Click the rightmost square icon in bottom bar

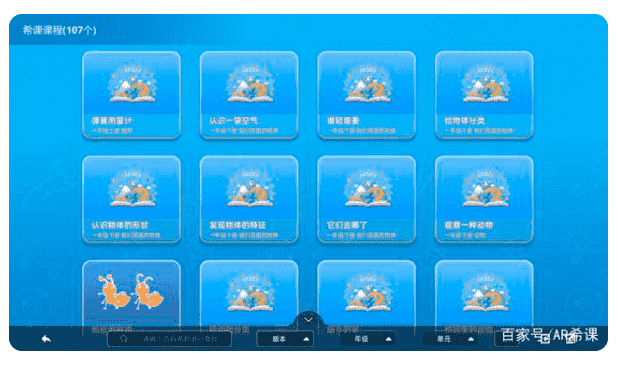[570, 339]
